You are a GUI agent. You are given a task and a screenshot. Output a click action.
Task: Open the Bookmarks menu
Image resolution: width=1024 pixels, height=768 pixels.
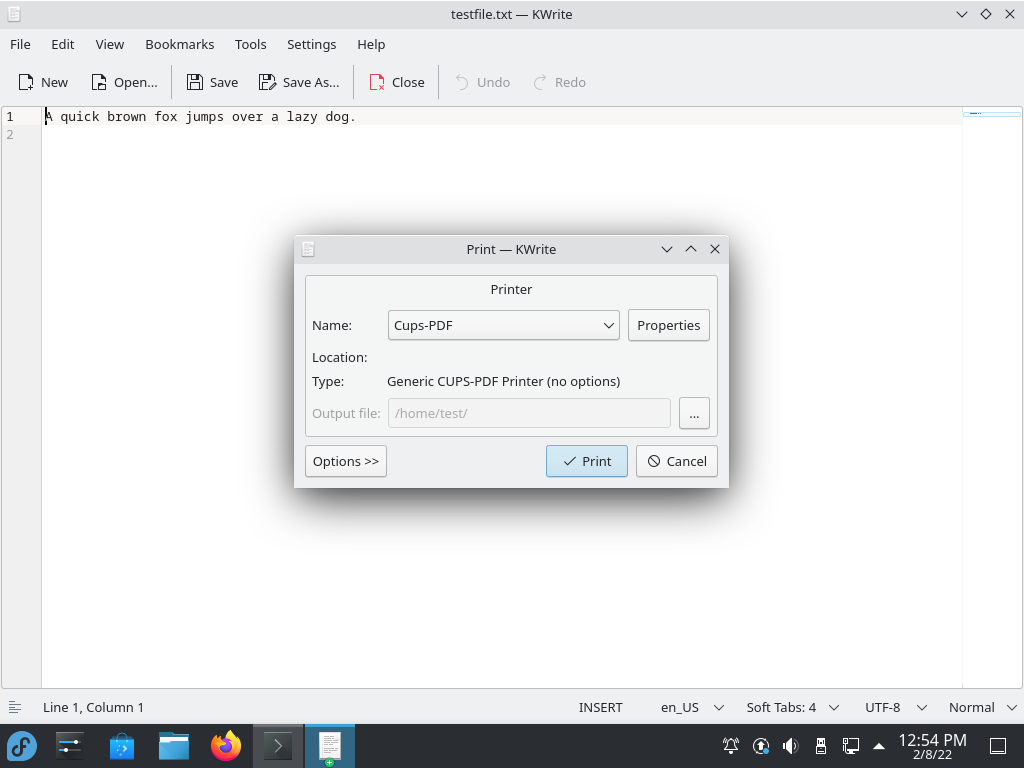click(180, 44)
